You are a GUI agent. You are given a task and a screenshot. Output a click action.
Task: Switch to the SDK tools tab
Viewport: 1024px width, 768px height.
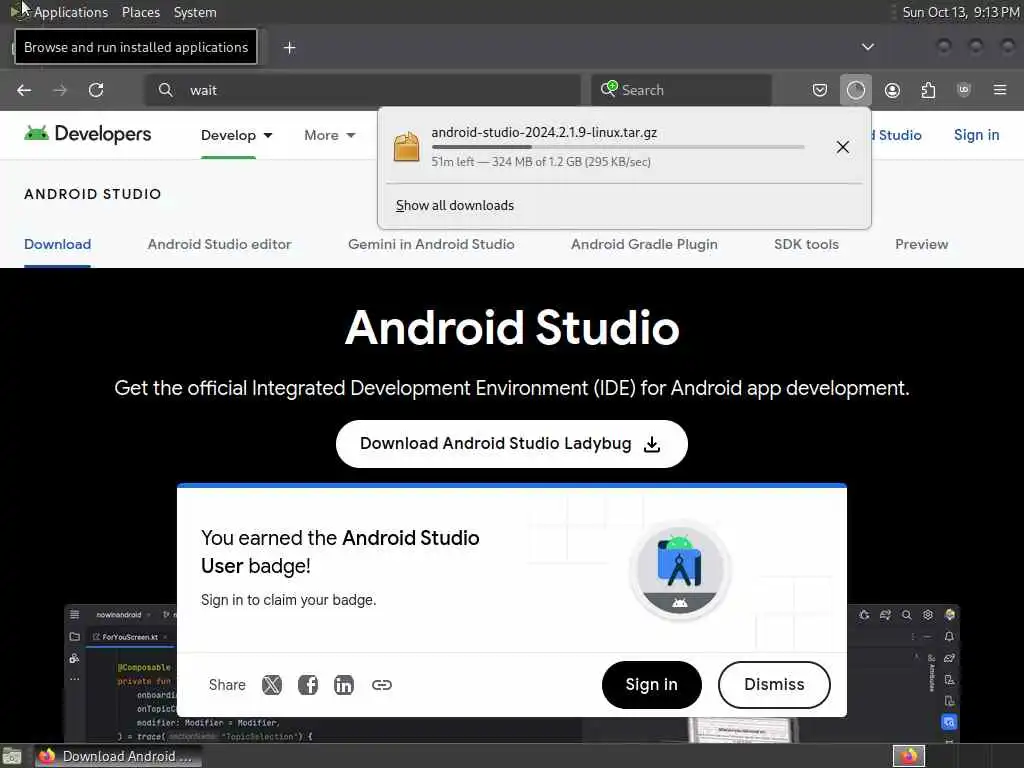(807, 244)
